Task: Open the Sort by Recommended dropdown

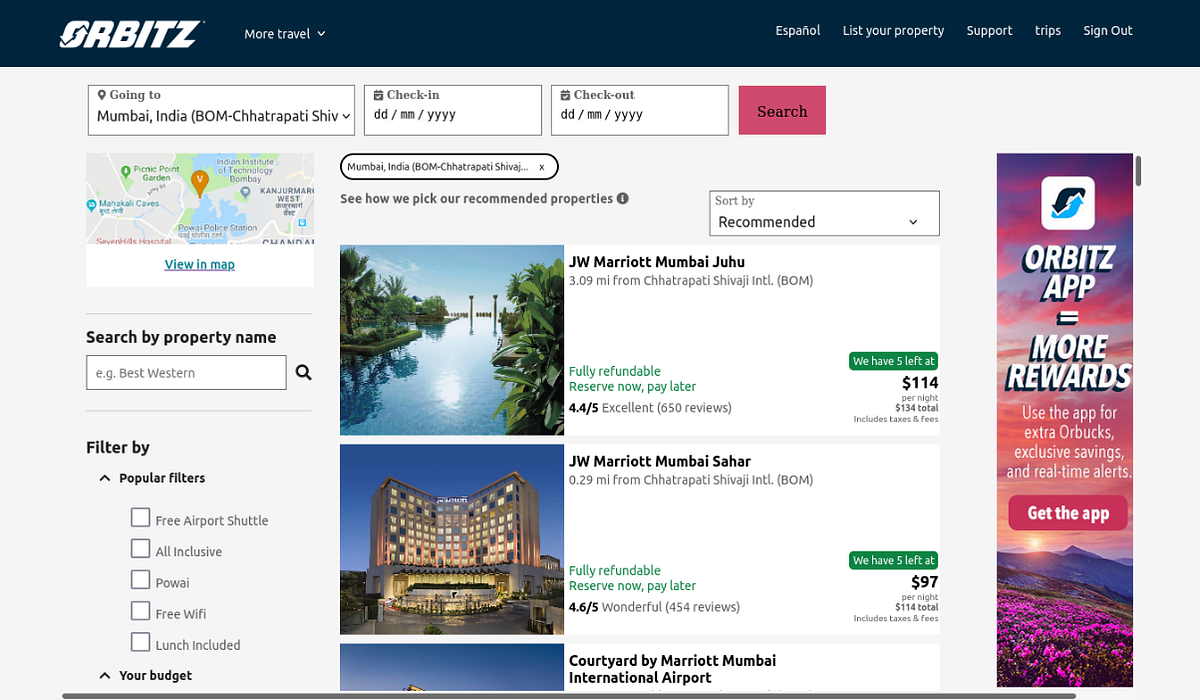Action: (825, 213)
